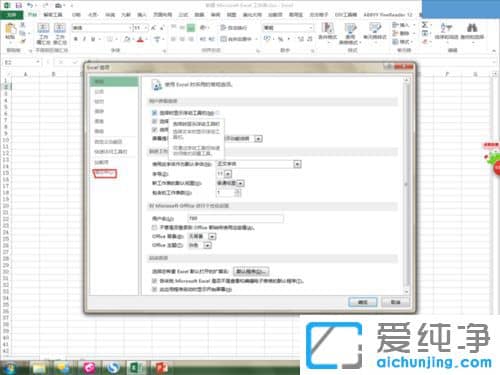Click the cell Borders icon
500x375 pixels.
click(x=109, y=39)
